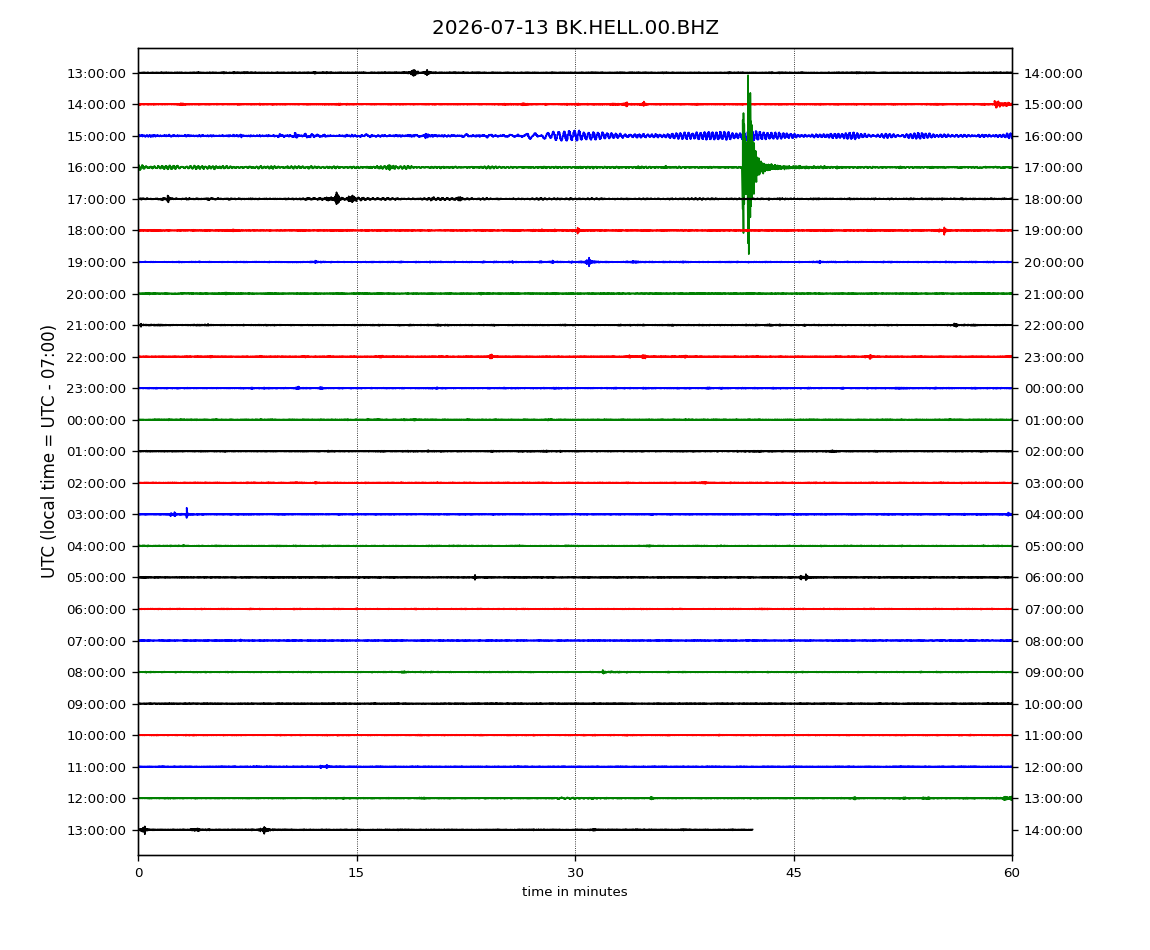1150x950 pixels.
Task: Click the small event on blue 19:00:00 trace
Action: [588, 262]
